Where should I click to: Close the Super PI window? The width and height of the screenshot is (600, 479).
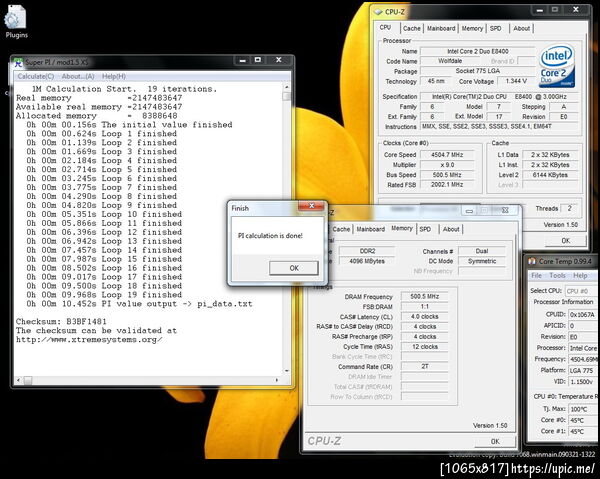click(279, 60)
